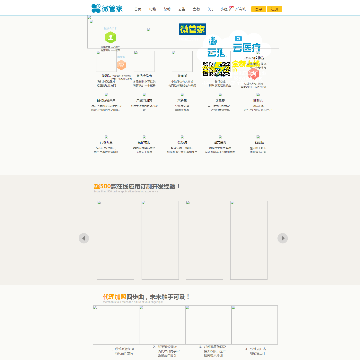Click the QR code image

click(x=216, y=69)
